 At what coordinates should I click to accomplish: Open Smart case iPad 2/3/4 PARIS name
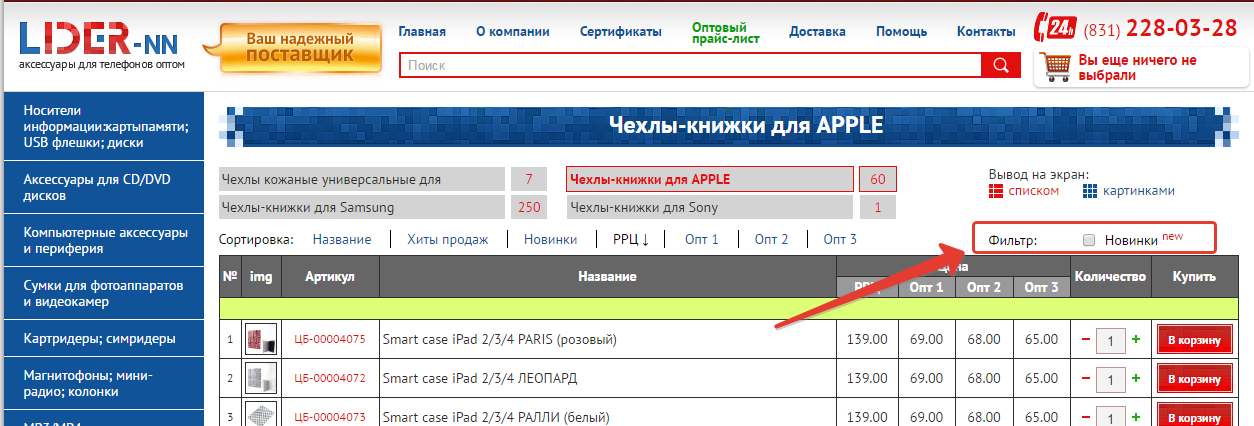pyautogui.click(x=499, y=340)
